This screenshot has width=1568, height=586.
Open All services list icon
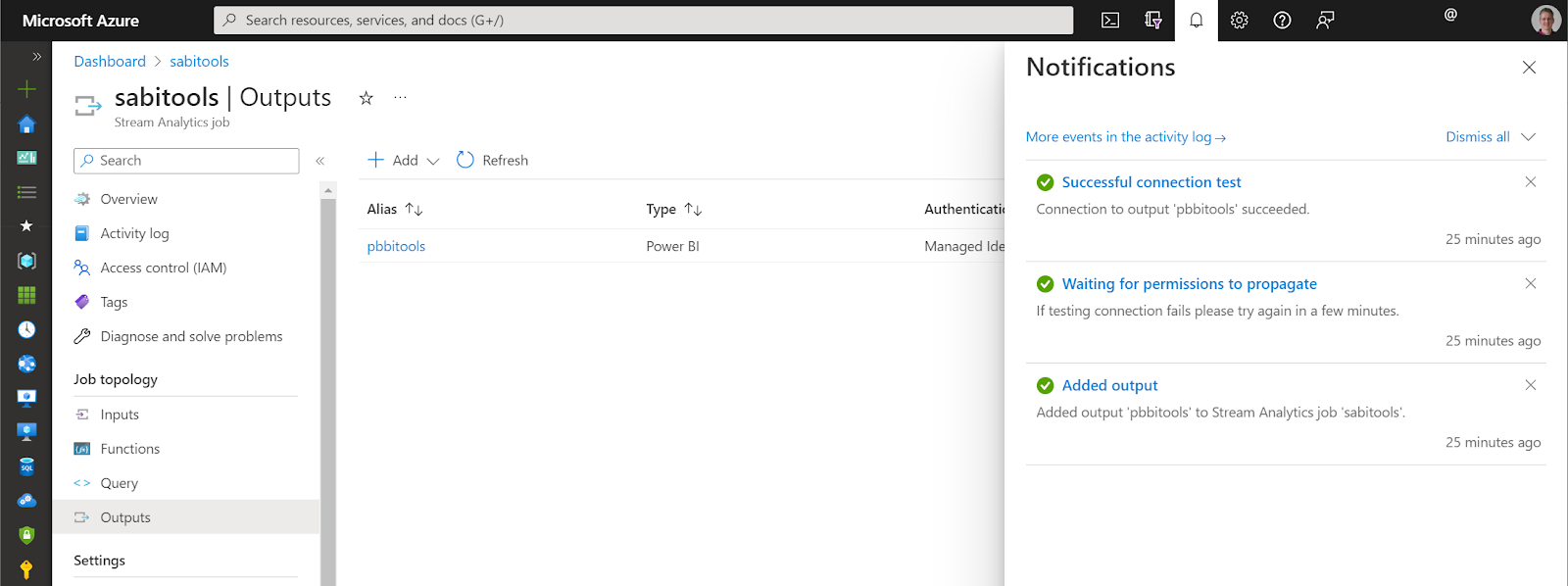pyautogui.click(x=26, y=192)
